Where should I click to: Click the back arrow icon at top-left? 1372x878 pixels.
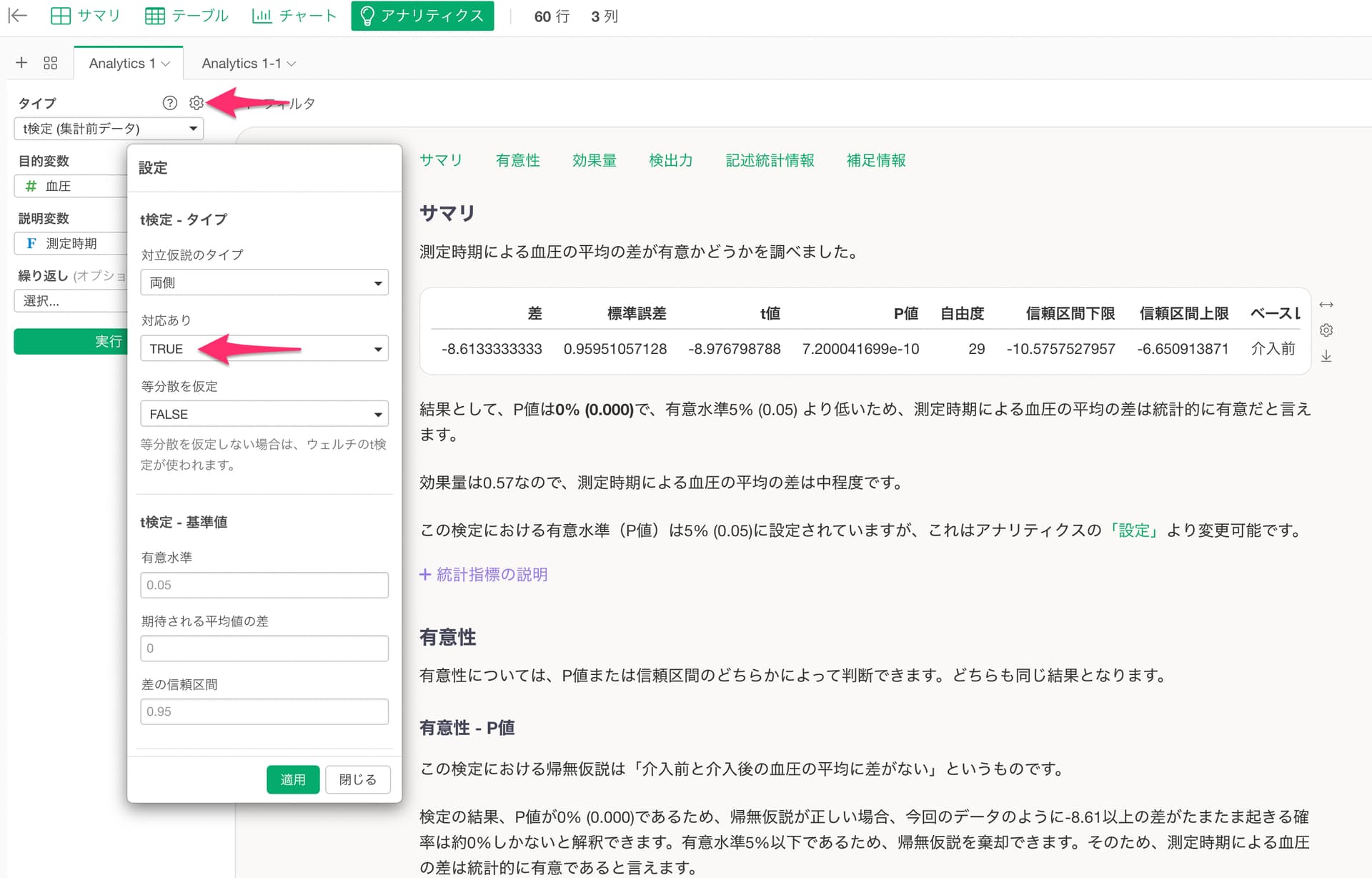coord(17,16)
